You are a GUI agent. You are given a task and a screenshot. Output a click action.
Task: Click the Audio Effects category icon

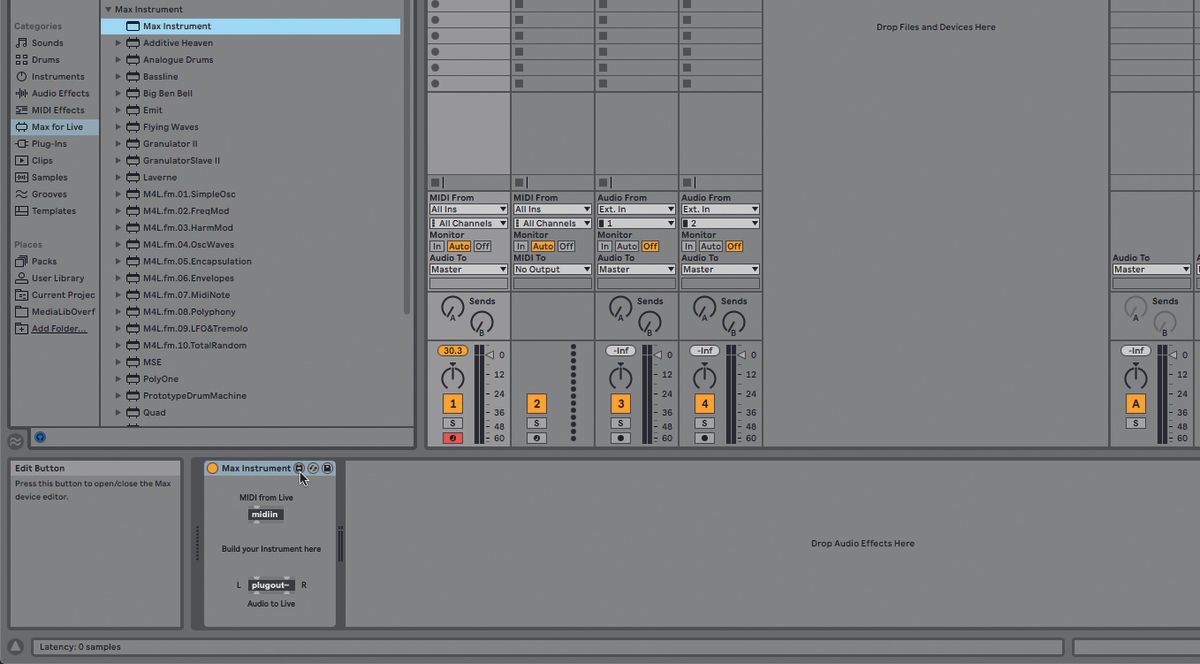[22, 93]
